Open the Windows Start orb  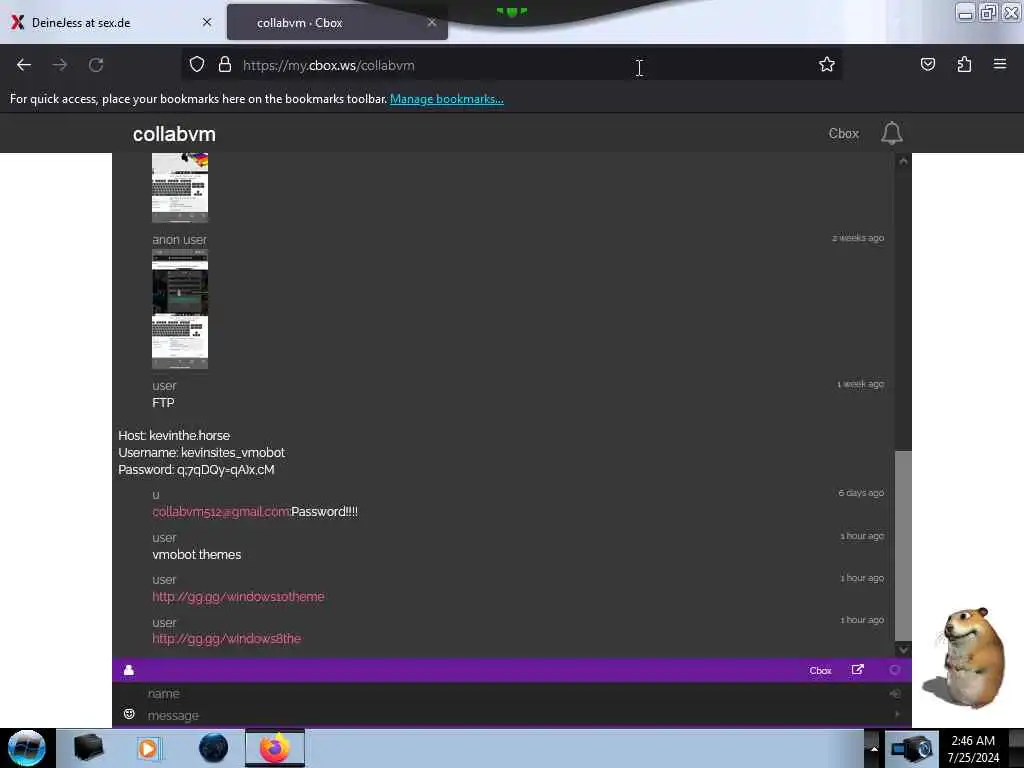(x=27, y=748)
